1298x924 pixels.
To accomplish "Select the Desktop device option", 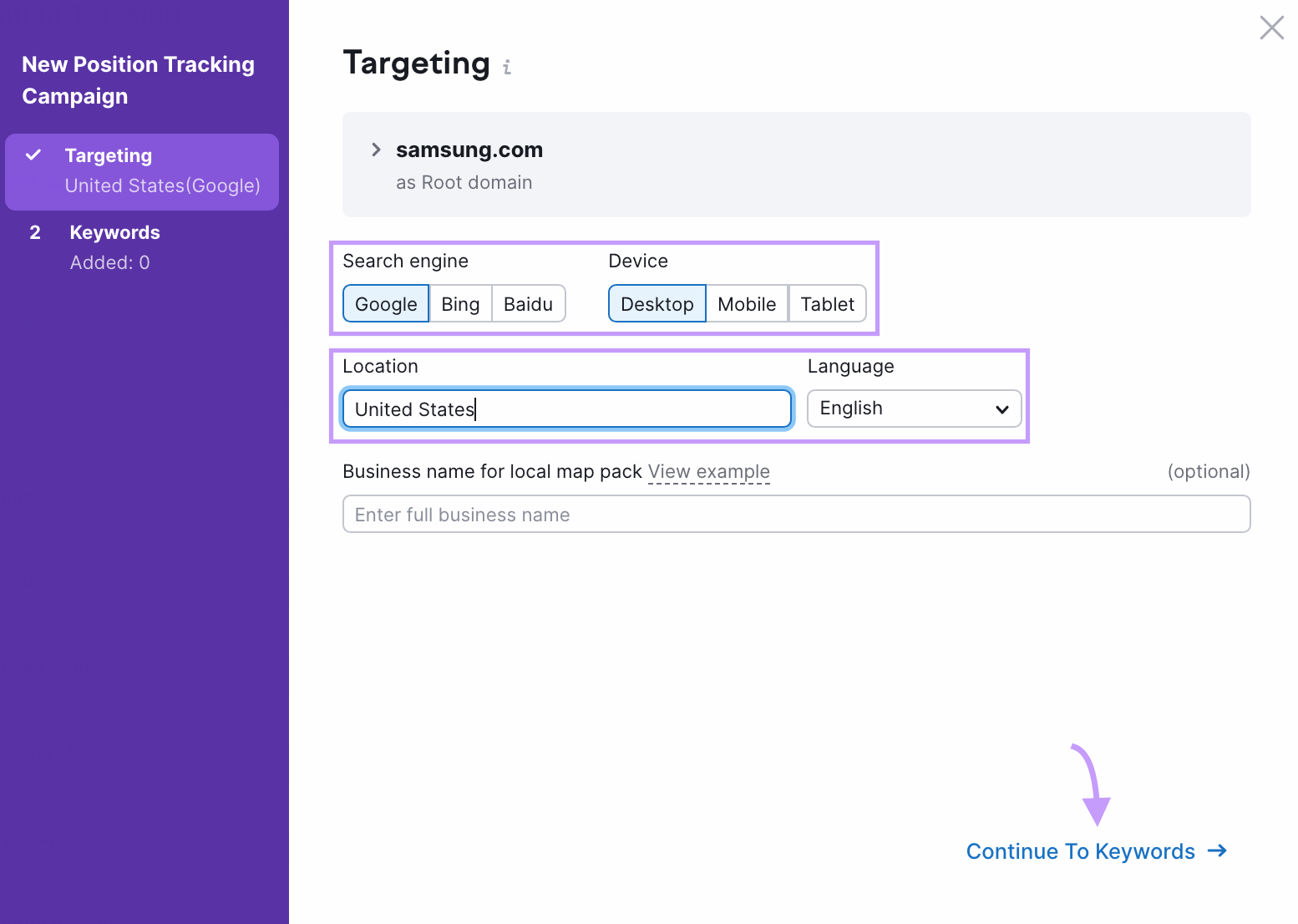I will (x=657, y=303).
